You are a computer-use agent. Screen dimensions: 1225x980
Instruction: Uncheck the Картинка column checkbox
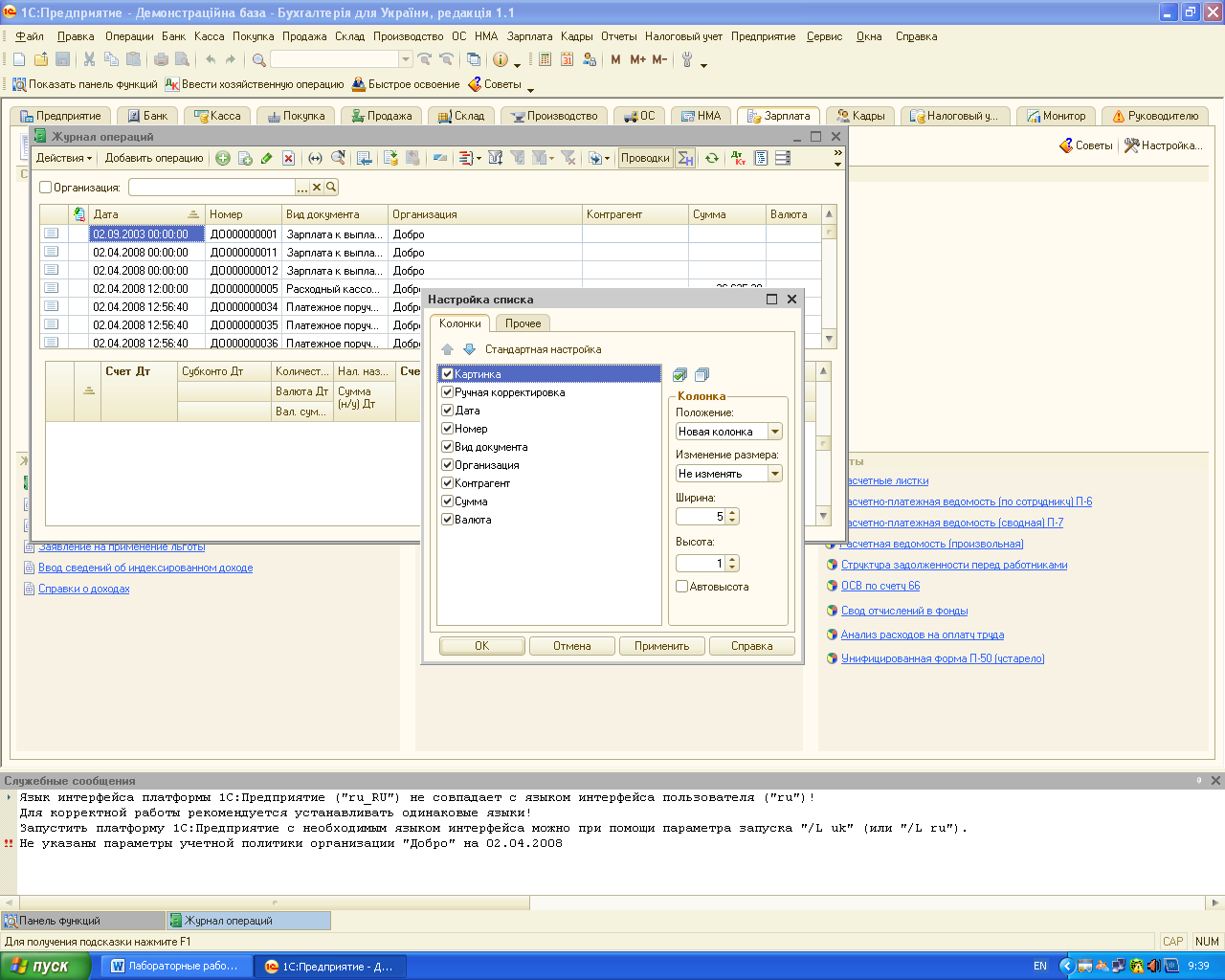coord(447,374)
